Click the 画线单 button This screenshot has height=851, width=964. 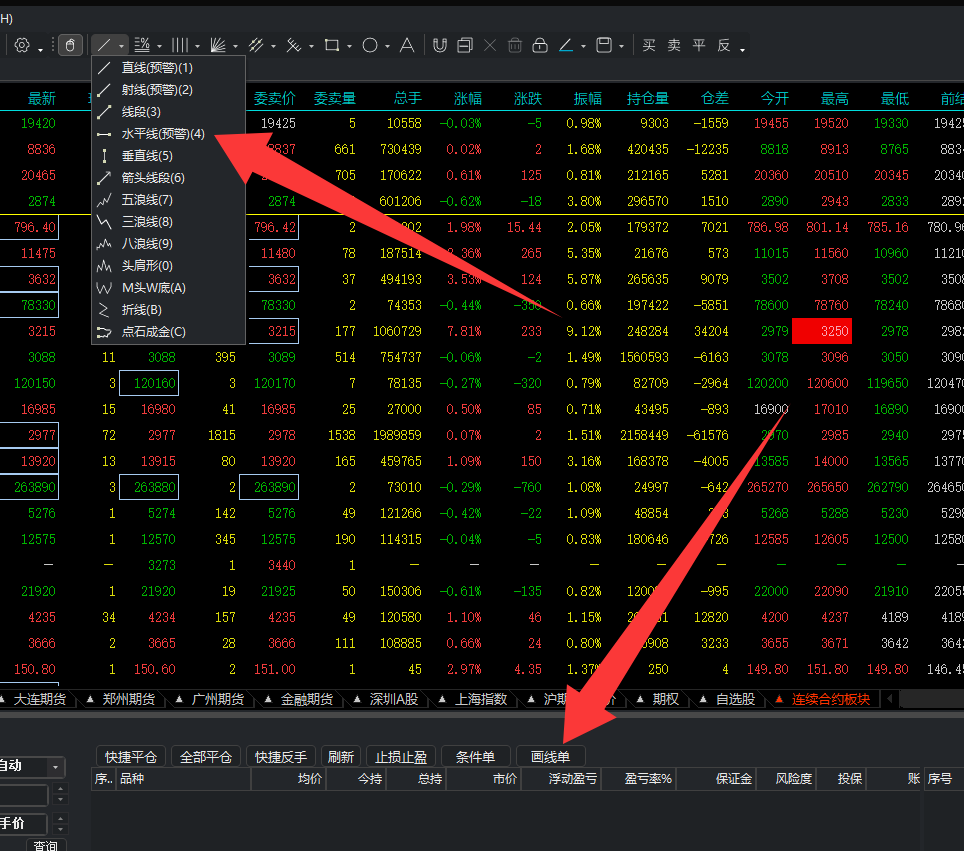[550, 757]
